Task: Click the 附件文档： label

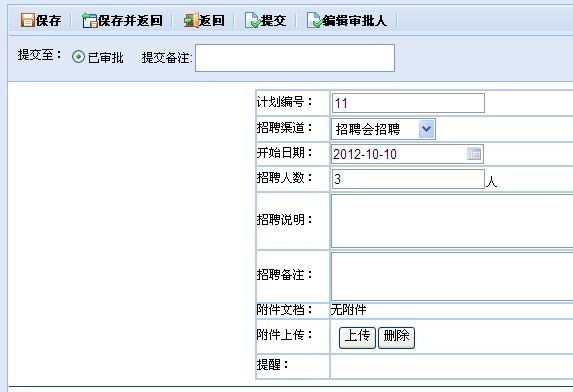Action: (284, 310)
